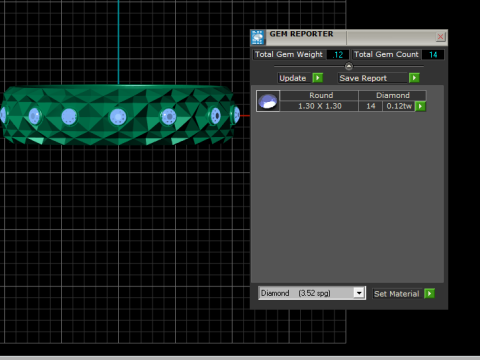Image resolution: width=480 pixels, height=360 pixels.
Task: Select the center round gem on the ring
Action: point(118,117)
